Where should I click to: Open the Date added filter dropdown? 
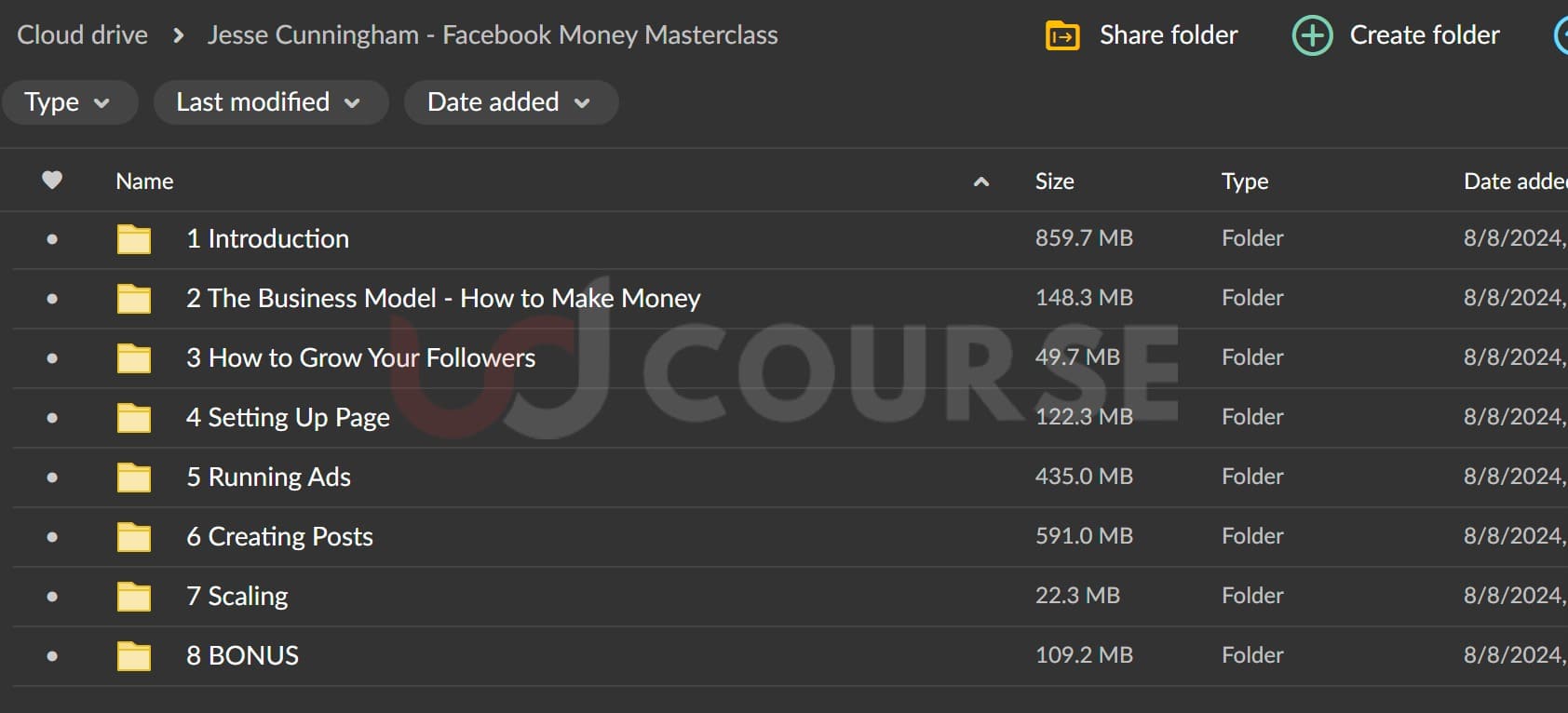point(509,102)
